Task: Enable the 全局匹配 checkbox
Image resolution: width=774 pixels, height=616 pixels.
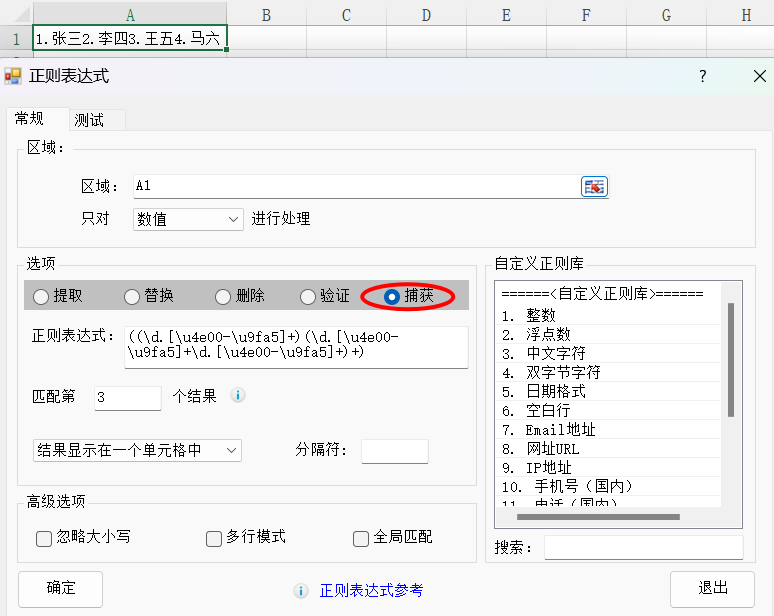Action: 361,538
